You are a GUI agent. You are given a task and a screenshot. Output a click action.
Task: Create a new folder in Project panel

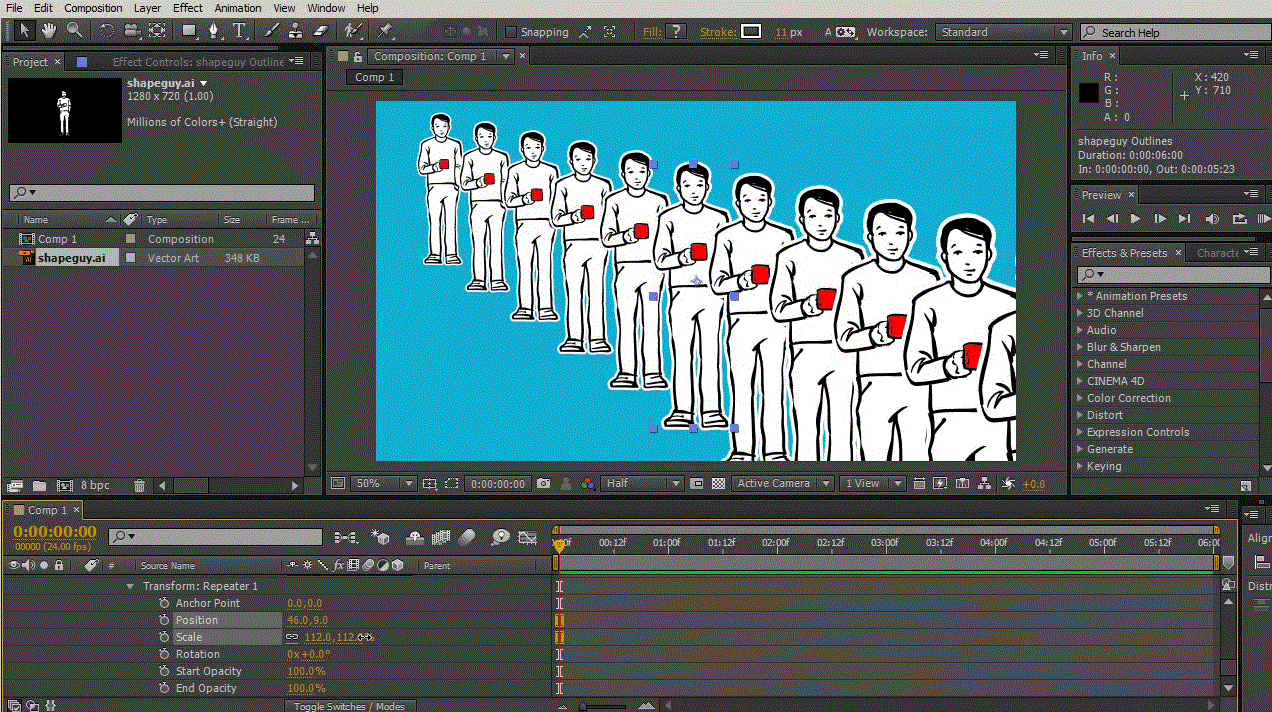tap(39, 486)
